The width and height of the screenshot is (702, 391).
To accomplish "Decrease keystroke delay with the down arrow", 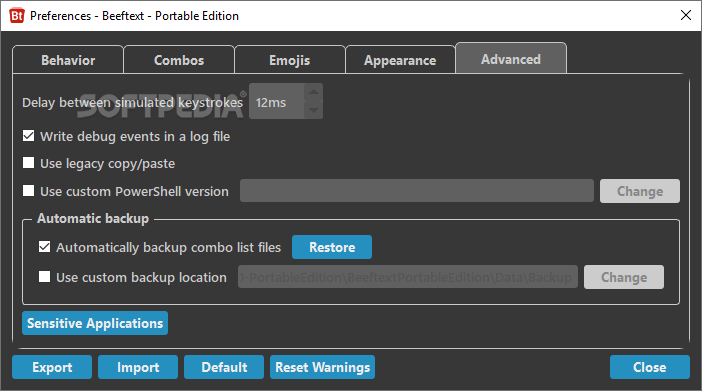I will [x=314, y=110].
